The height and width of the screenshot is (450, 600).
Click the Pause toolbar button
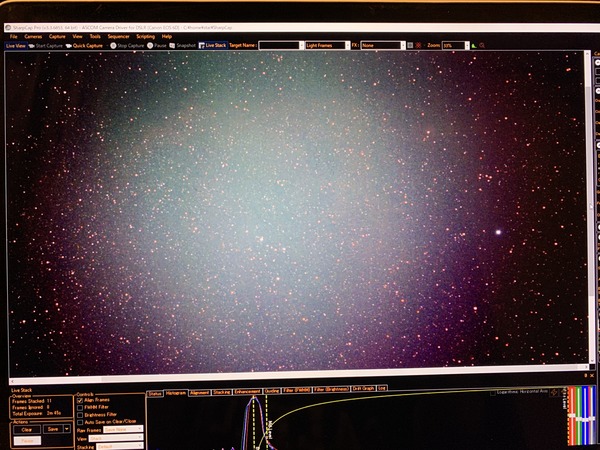pos(157,46)
